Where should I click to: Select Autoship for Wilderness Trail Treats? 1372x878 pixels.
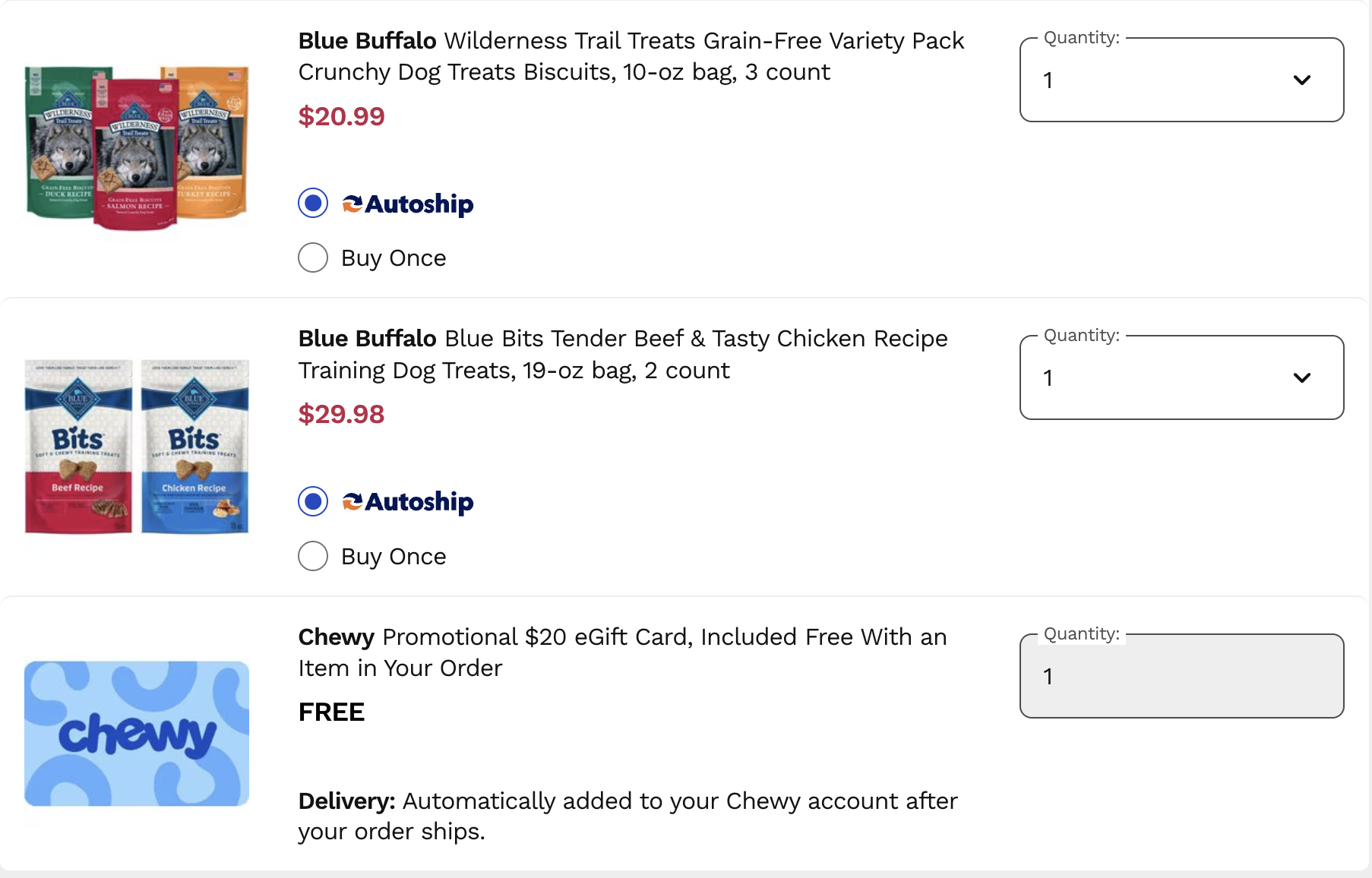click(x=312, y=203)
